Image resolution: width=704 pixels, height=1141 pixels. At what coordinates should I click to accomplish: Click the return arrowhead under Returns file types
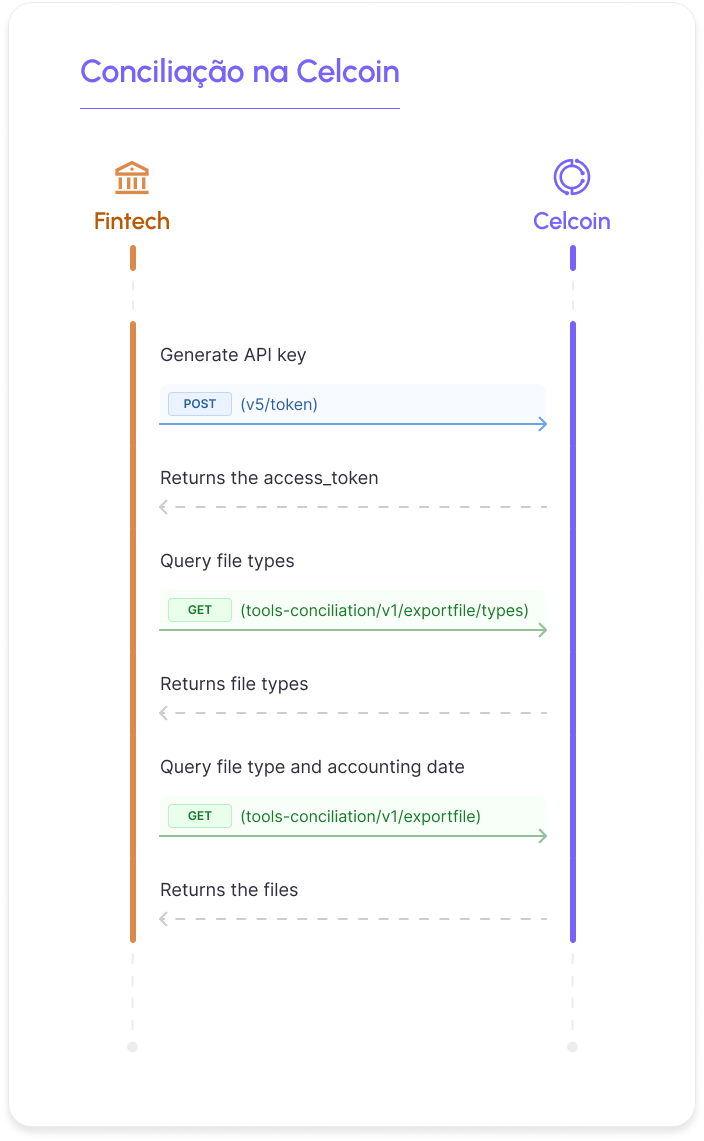164,713
